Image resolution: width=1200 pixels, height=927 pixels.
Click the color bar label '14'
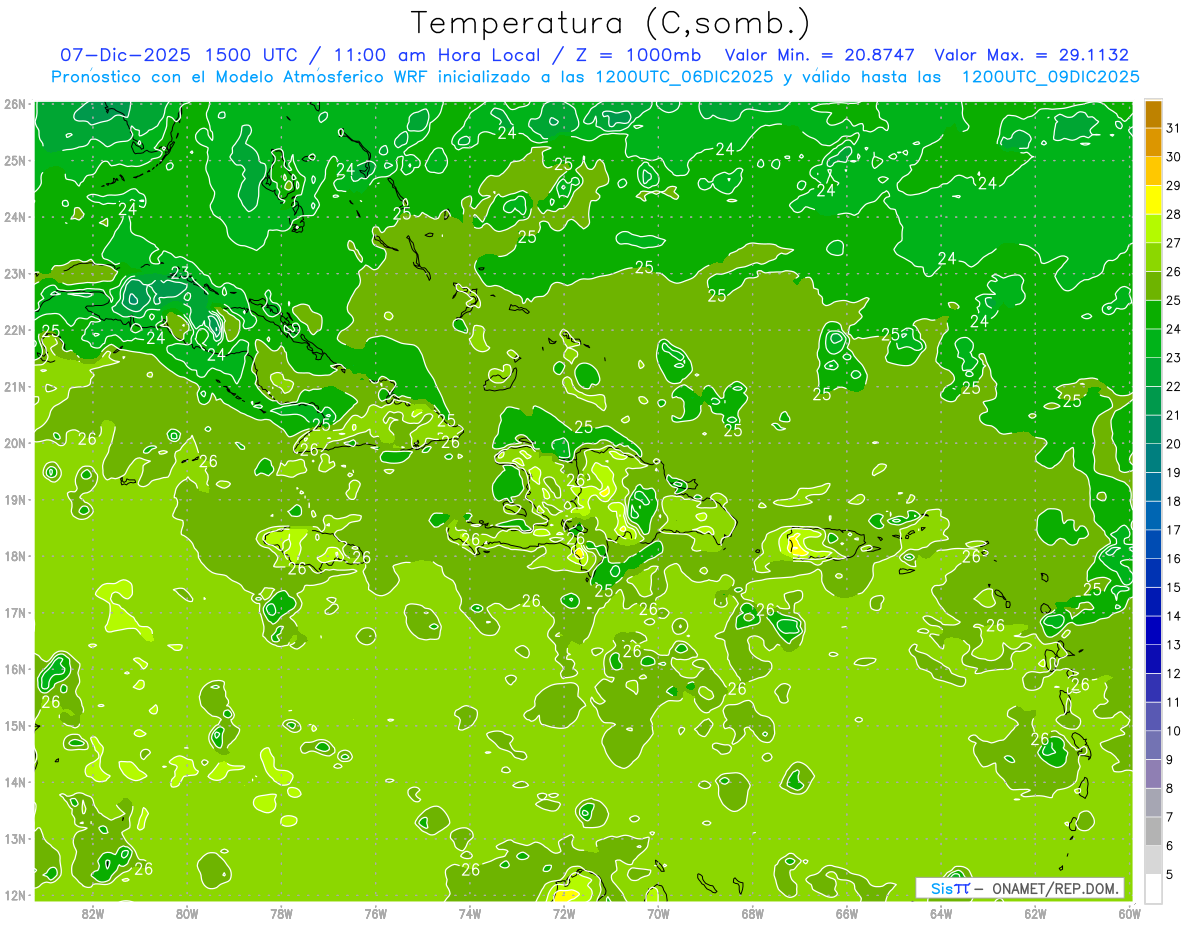(x=1173, y=616)
